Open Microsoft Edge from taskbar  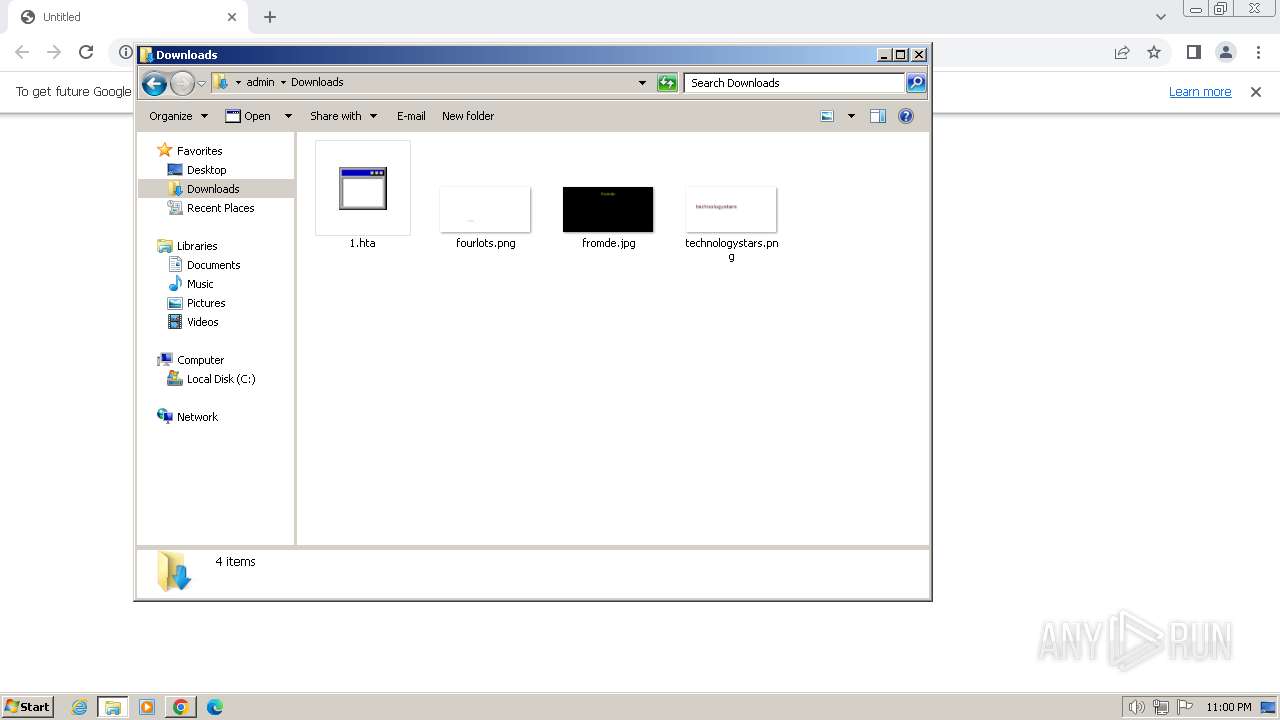point(214,707)
